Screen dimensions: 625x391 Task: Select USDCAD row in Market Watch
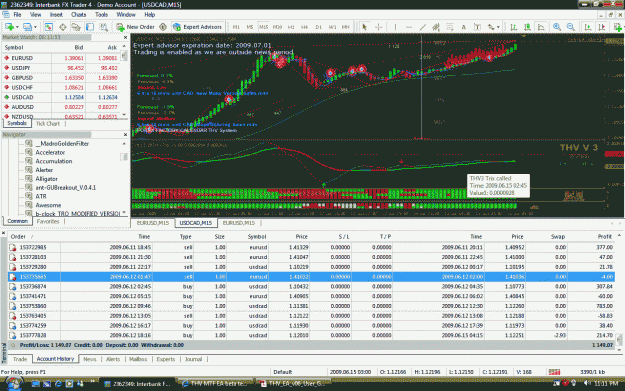tap(61, 97)
